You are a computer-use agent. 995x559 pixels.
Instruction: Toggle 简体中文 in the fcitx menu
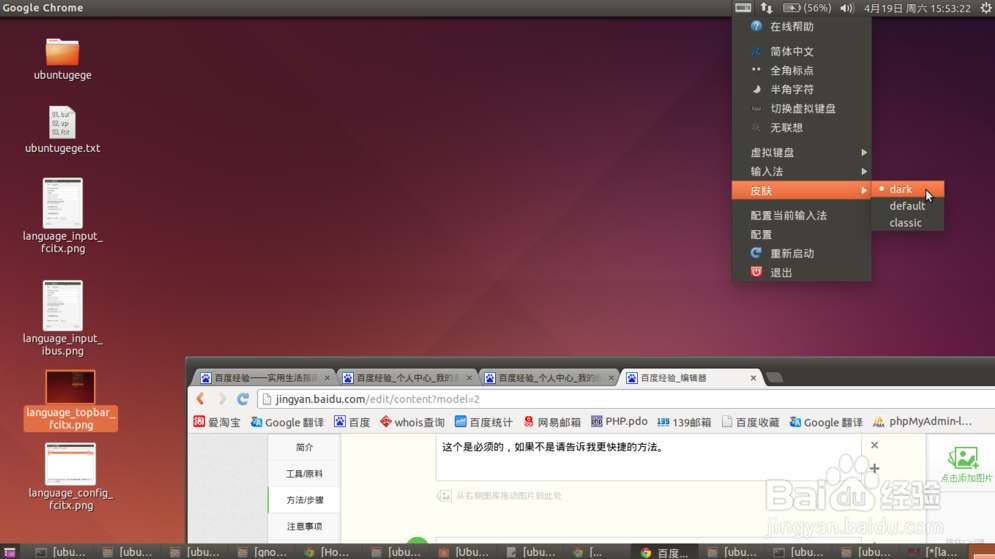click(x=801, y=51)
